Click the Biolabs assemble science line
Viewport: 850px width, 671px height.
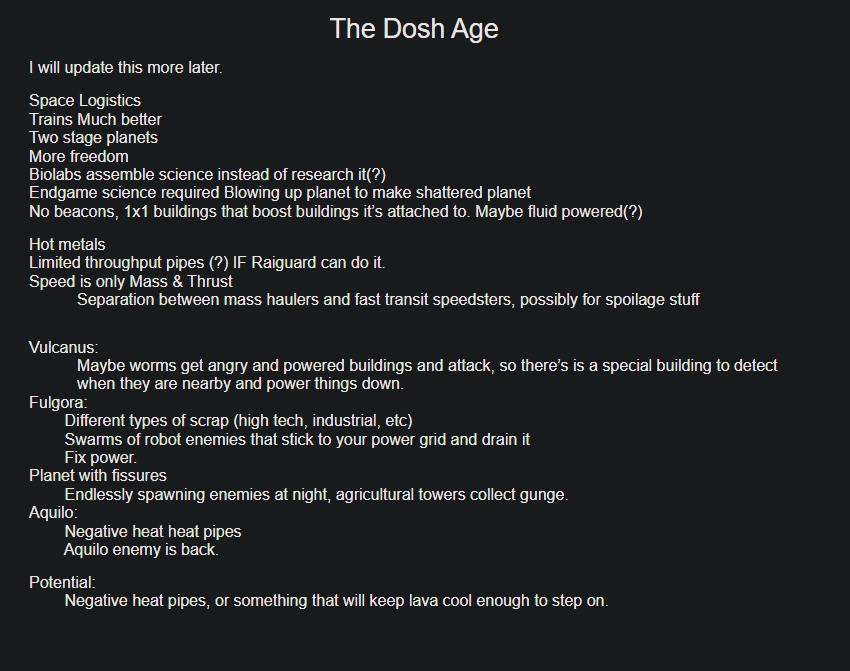click(208, 175)
